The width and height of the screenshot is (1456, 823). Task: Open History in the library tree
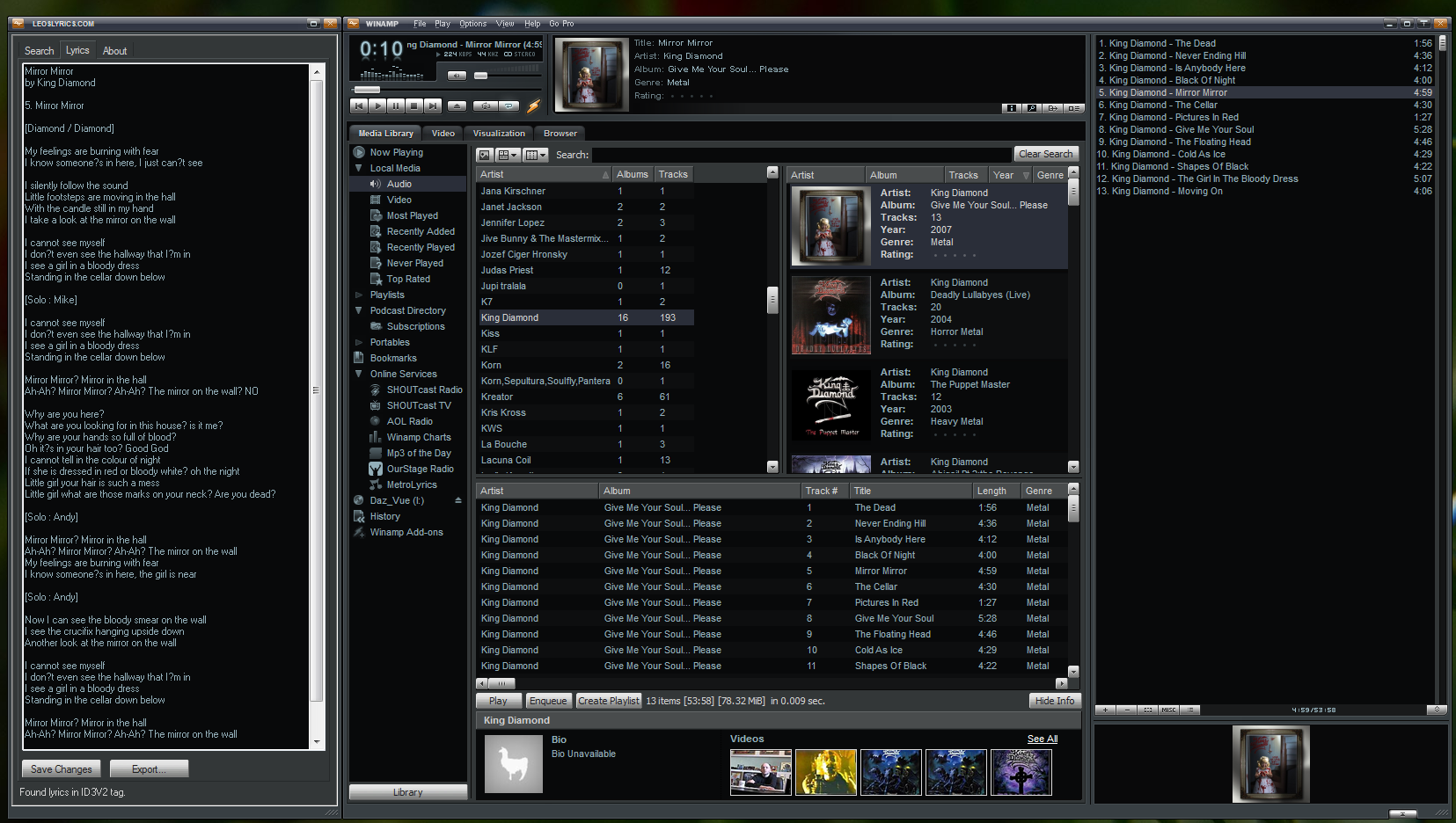[x=385, y=516]
